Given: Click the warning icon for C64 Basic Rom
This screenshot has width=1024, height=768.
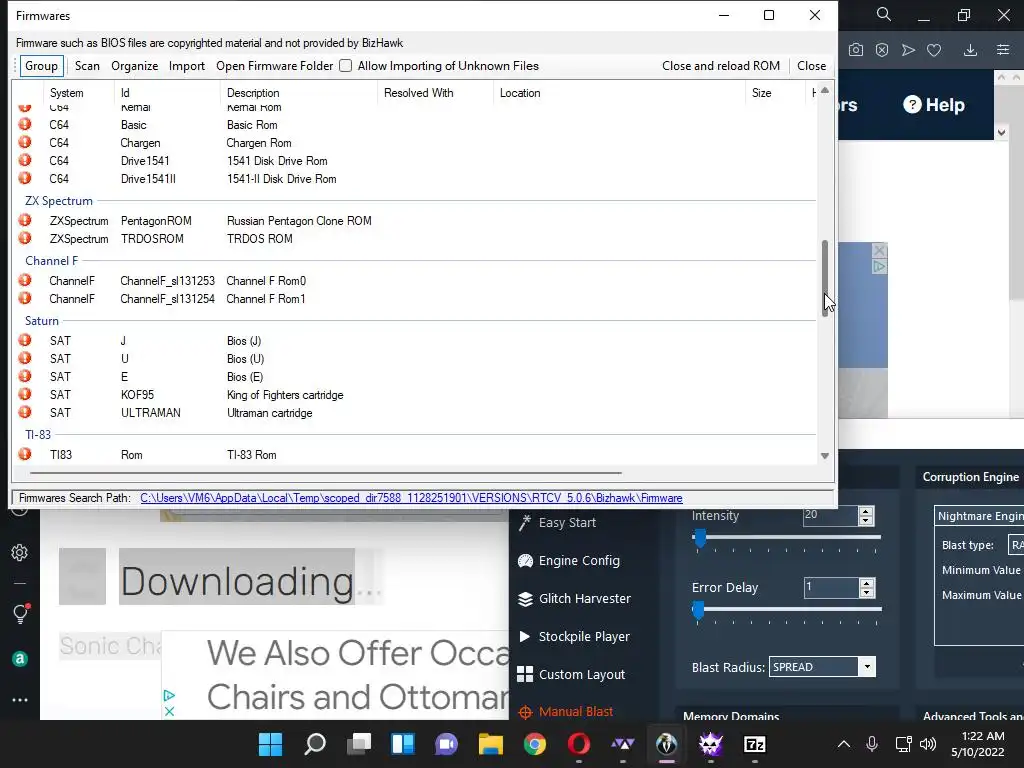Looking at the screenshot, I should [x=25, y=124].
